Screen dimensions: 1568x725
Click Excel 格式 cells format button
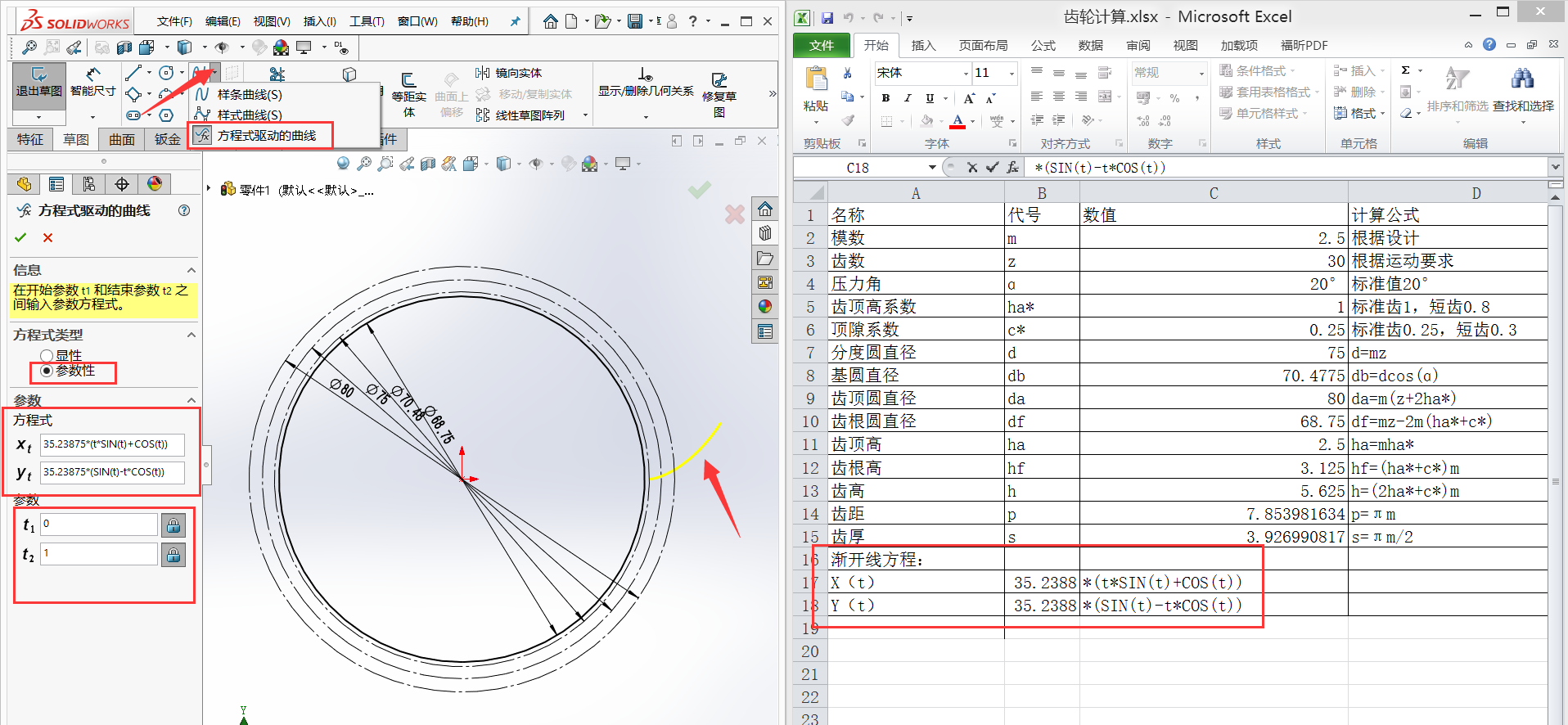pyautogui.click(x=1359, y=114)
